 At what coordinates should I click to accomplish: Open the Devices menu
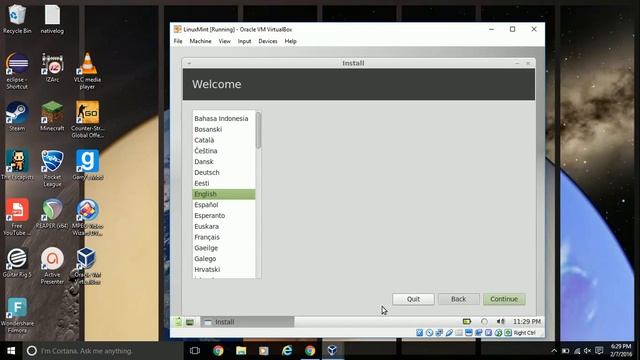(268, 41)
